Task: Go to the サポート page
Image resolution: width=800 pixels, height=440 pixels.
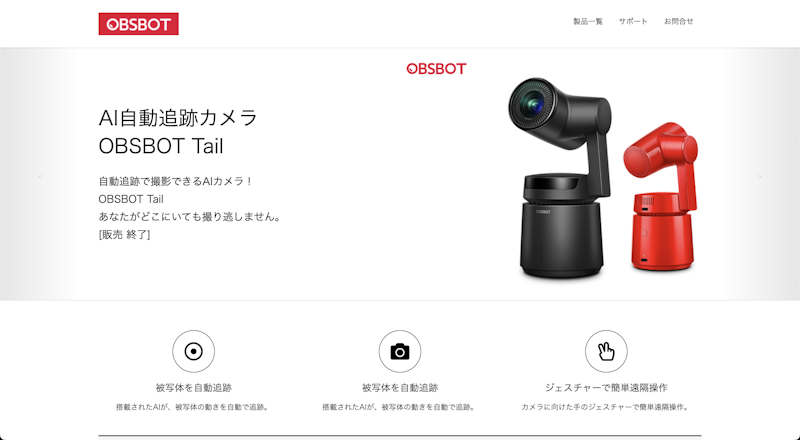Action: [x=633, y=21]
